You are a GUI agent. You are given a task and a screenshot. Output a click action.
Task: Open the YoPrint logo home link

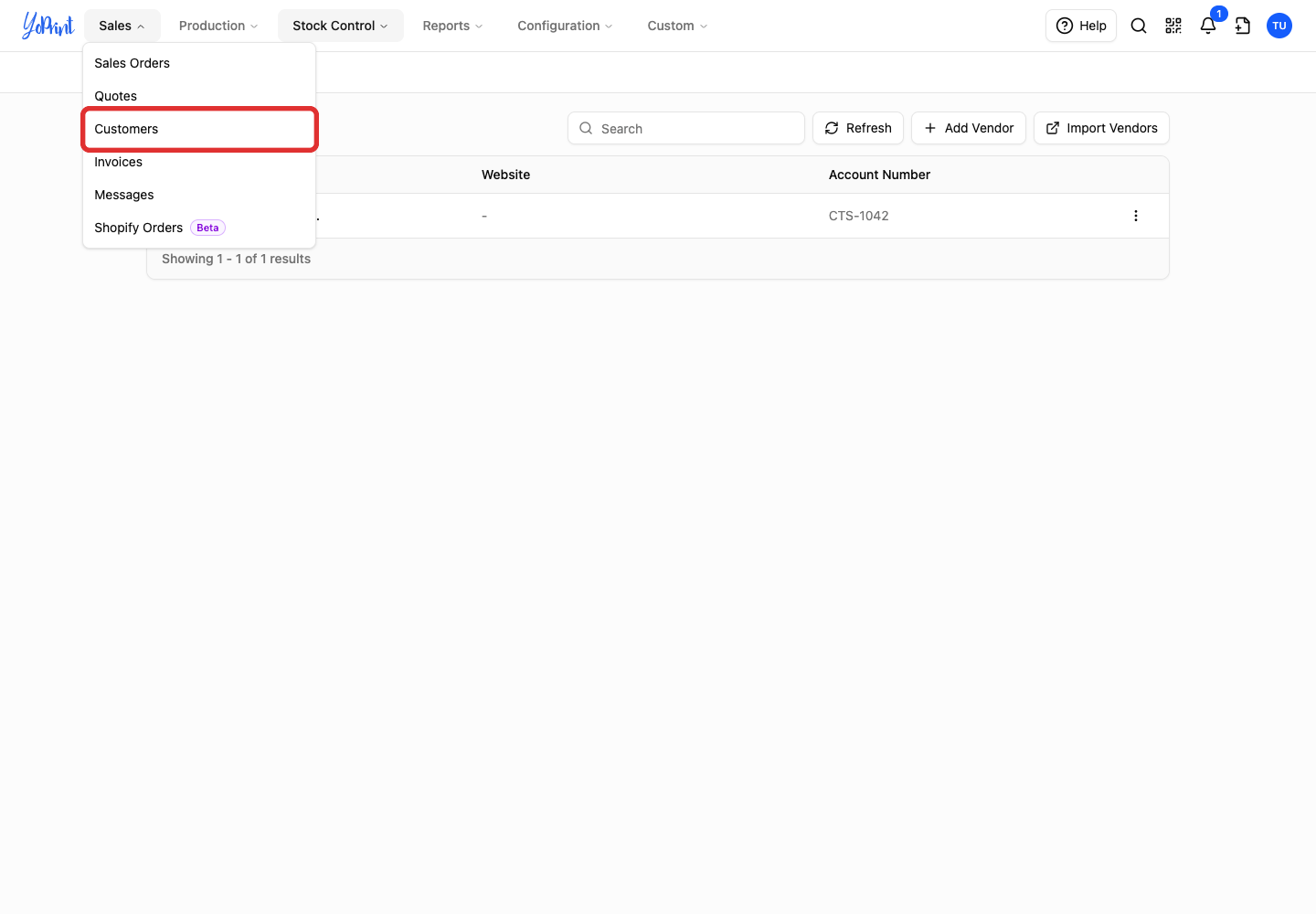[x=48, y=26]
